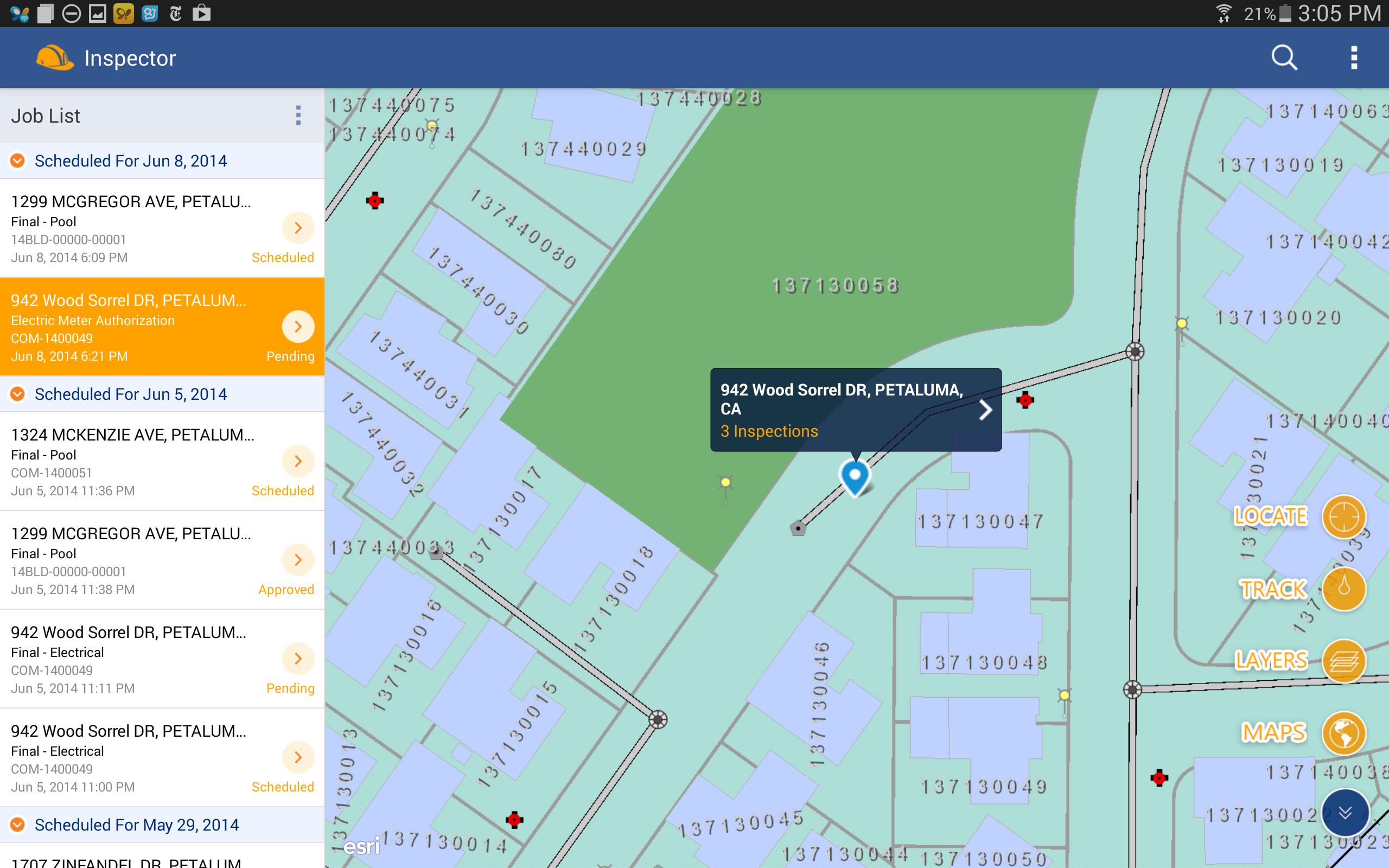Collapse the Scheduled For Jun 8, 2014 group
Viewport: 1389px width, 868px height.
click(18, 161)
